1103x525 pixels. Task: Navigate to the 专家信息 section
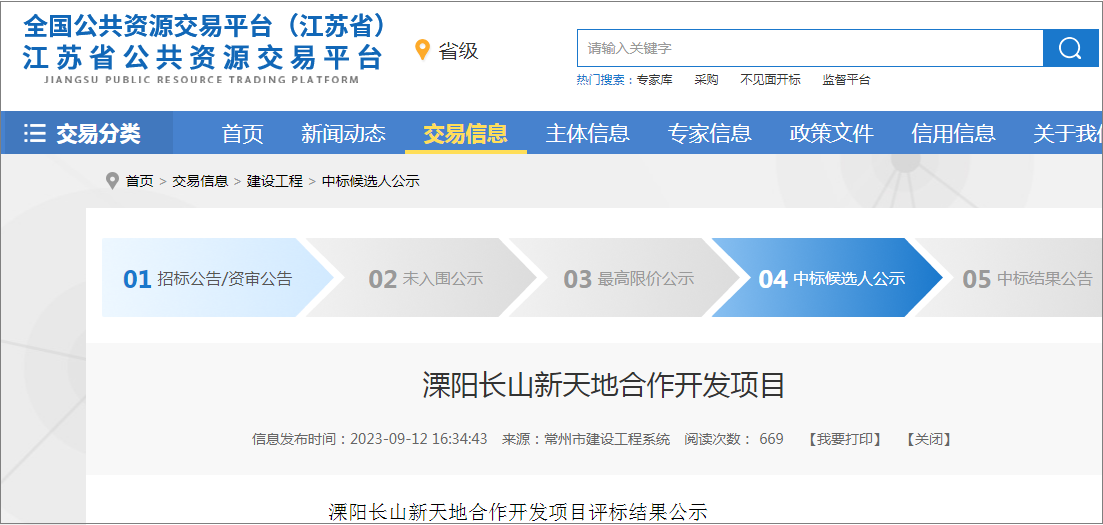(x=709, y=133)
